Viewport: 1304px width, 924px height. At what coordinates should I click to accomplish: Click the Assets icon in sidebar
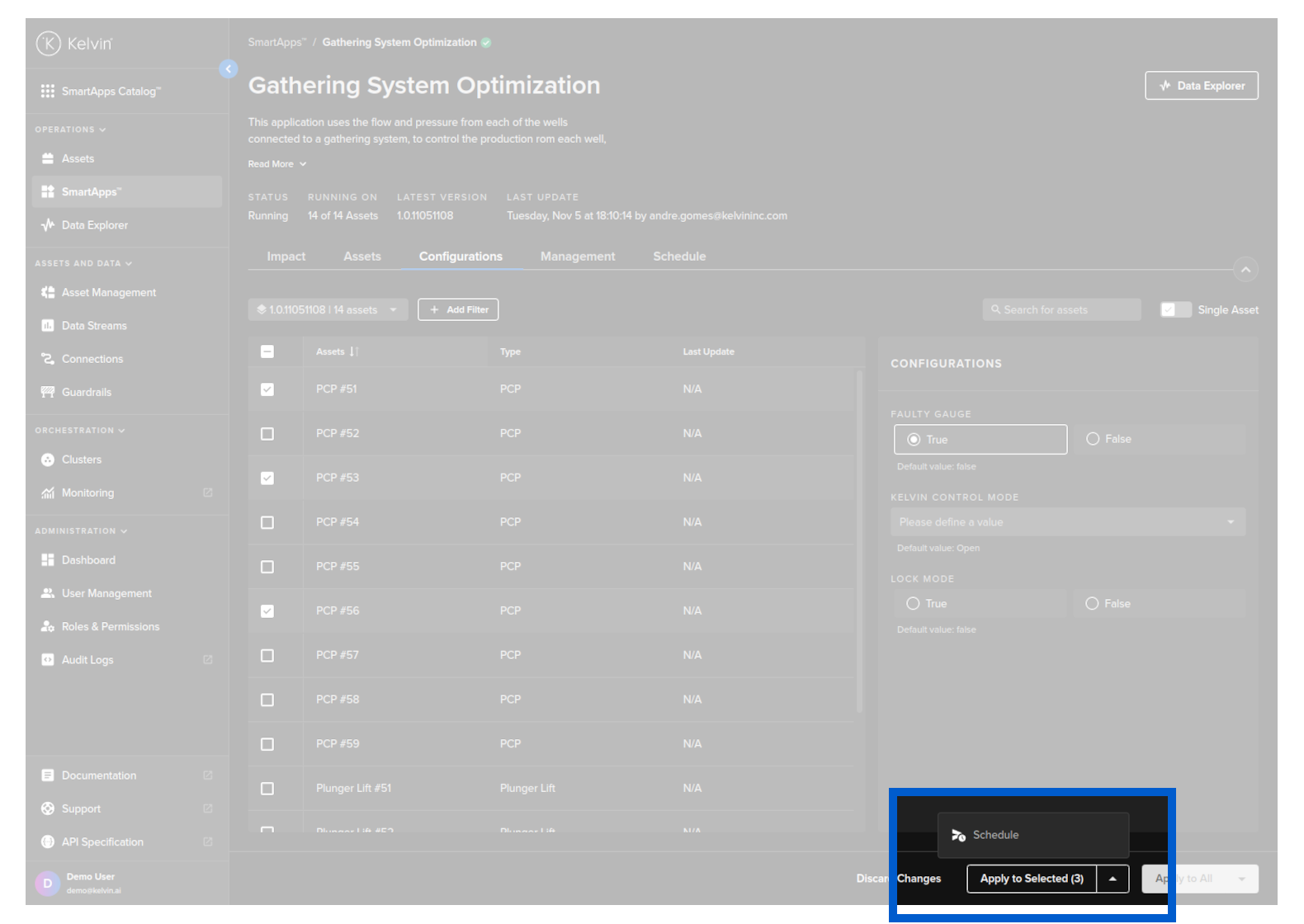coord(48,158)
